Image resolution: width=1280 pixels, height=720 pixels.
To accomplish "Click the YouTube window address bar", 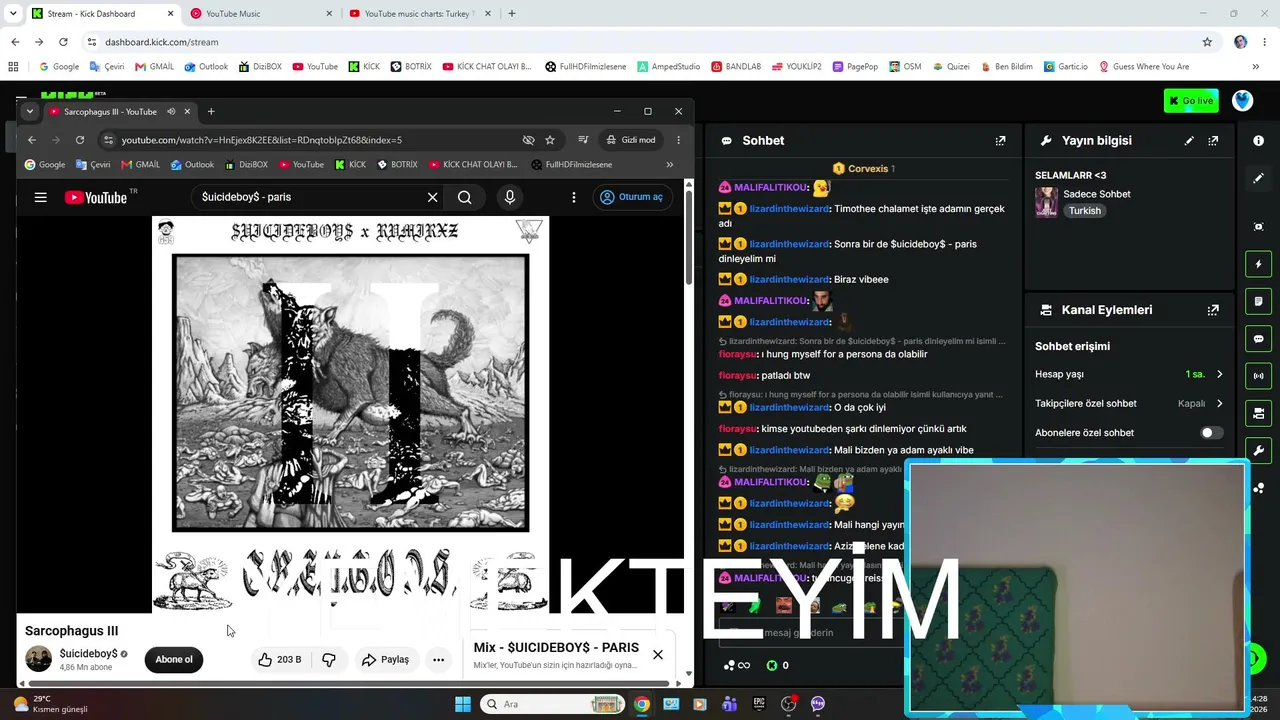I will tap(310, 140).
